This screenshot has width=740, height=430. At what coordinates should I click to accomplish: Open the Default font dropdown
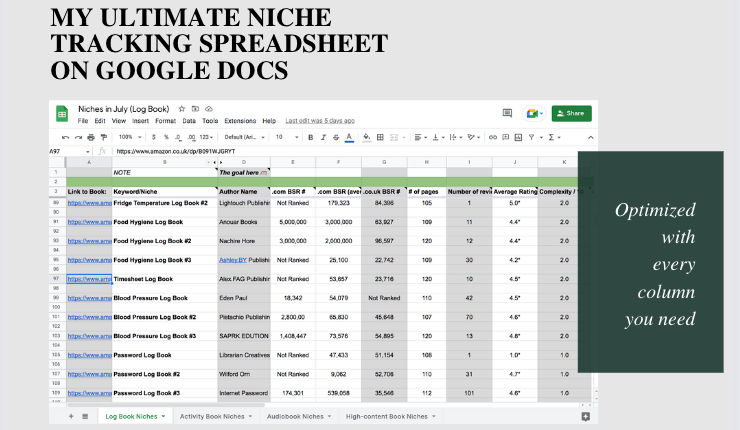pyautogui.click(x=244, y=137)
